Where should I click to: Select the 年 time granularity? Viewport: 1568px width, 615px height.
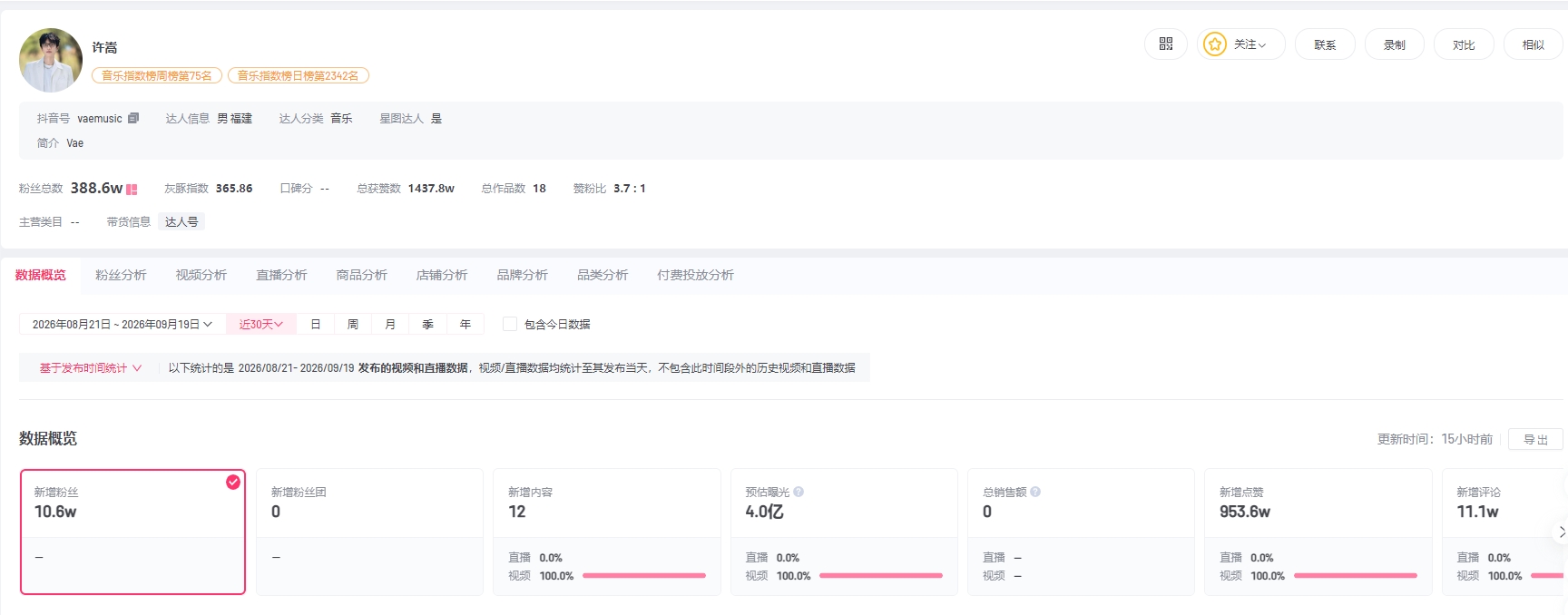[465, 324]
